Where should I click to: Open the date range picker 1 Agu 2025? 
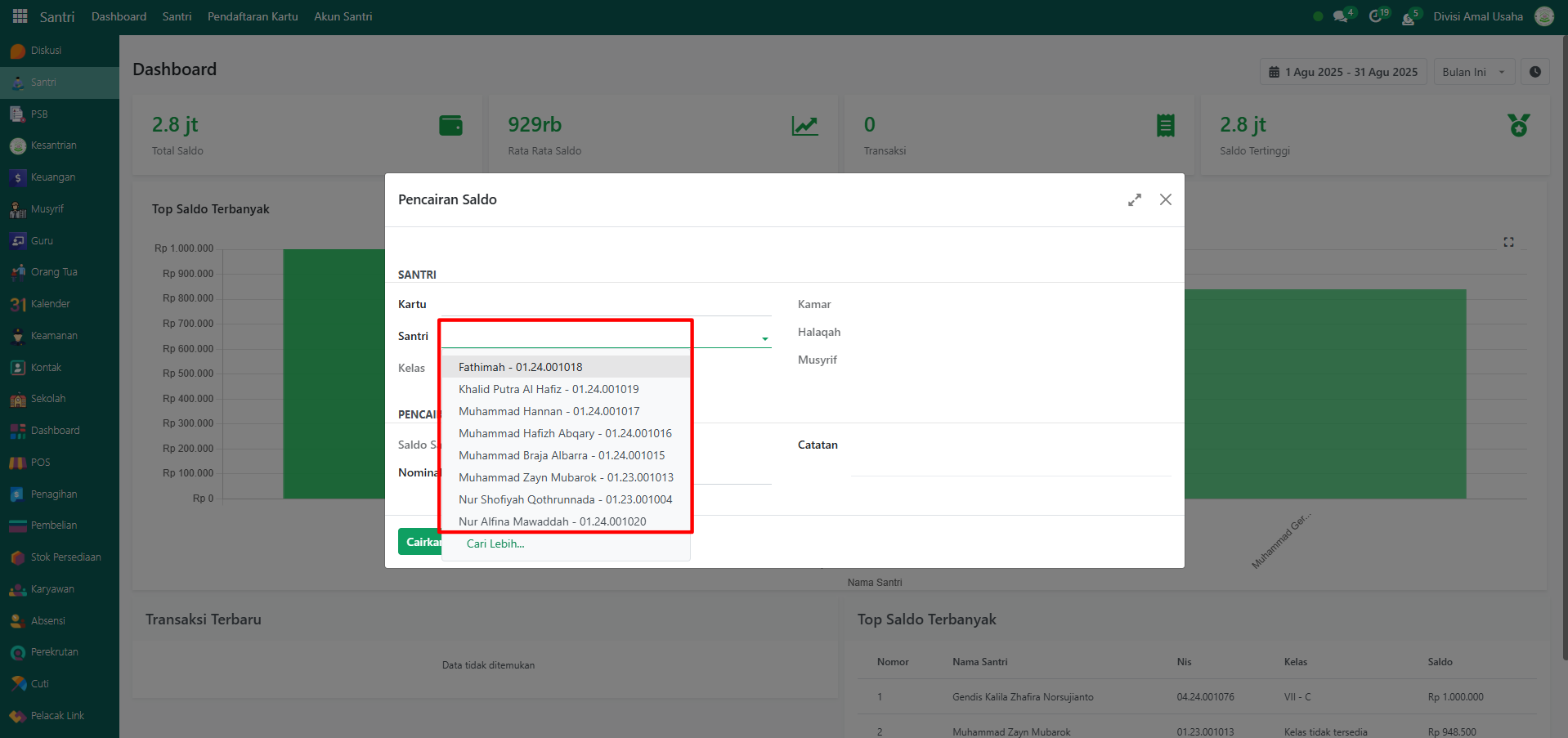[1343, 72]
